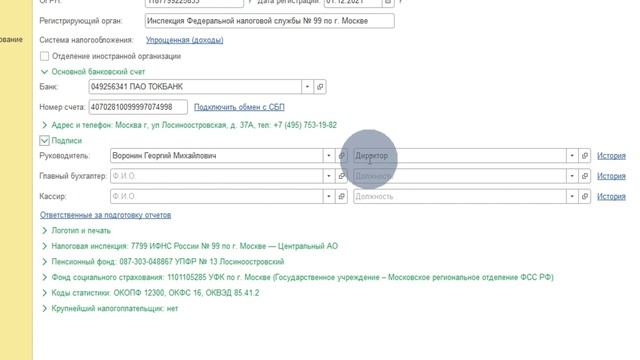The height and width of the screenshot is (360, 640).
Task: Open the Банк dropdown list
Action: pos(307,87)
